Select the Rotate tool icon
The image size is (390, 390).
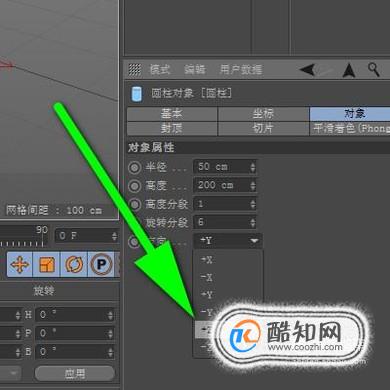coord(74,265)
